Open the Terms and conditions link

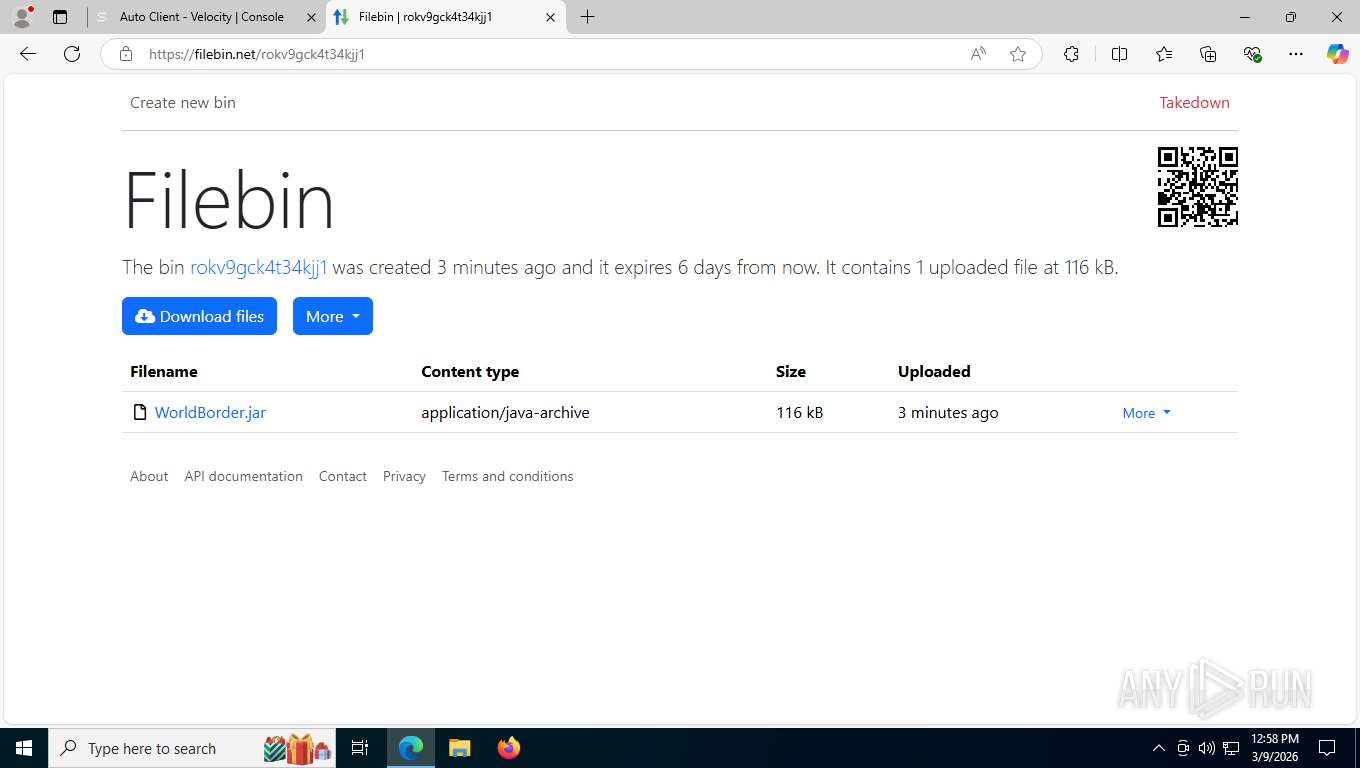(508, 476)
